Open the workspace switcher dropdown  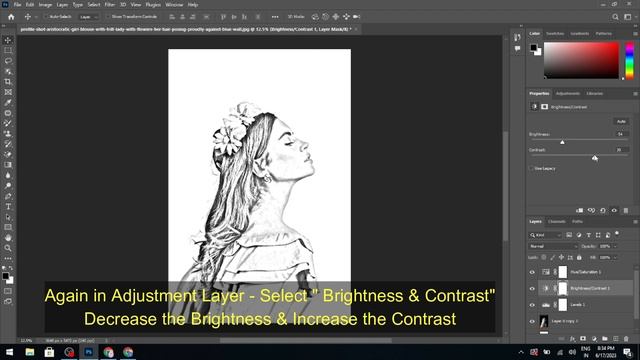(x=628, y=17)
